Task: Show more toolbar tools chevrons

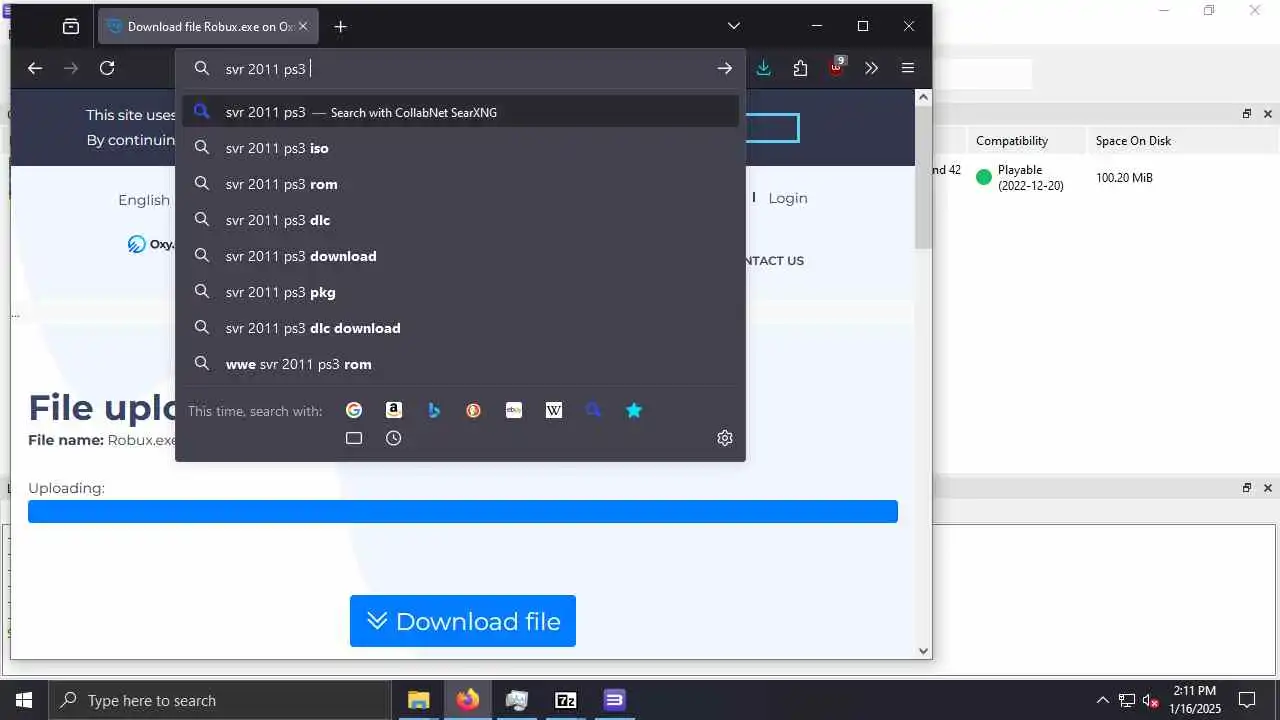Action: [x=872, y=68]
